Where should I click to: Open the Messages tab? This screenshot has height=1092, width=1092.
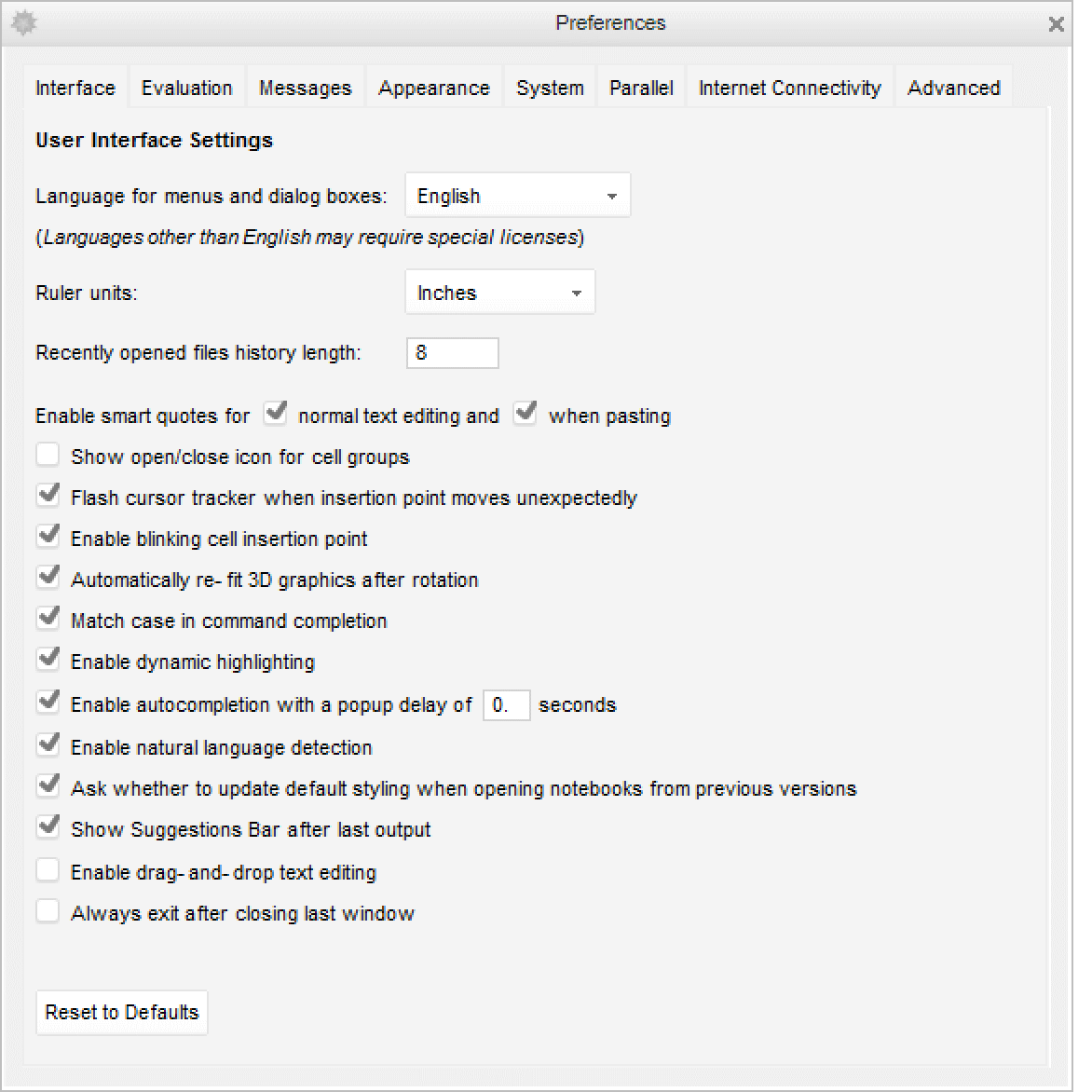[305, 88]
